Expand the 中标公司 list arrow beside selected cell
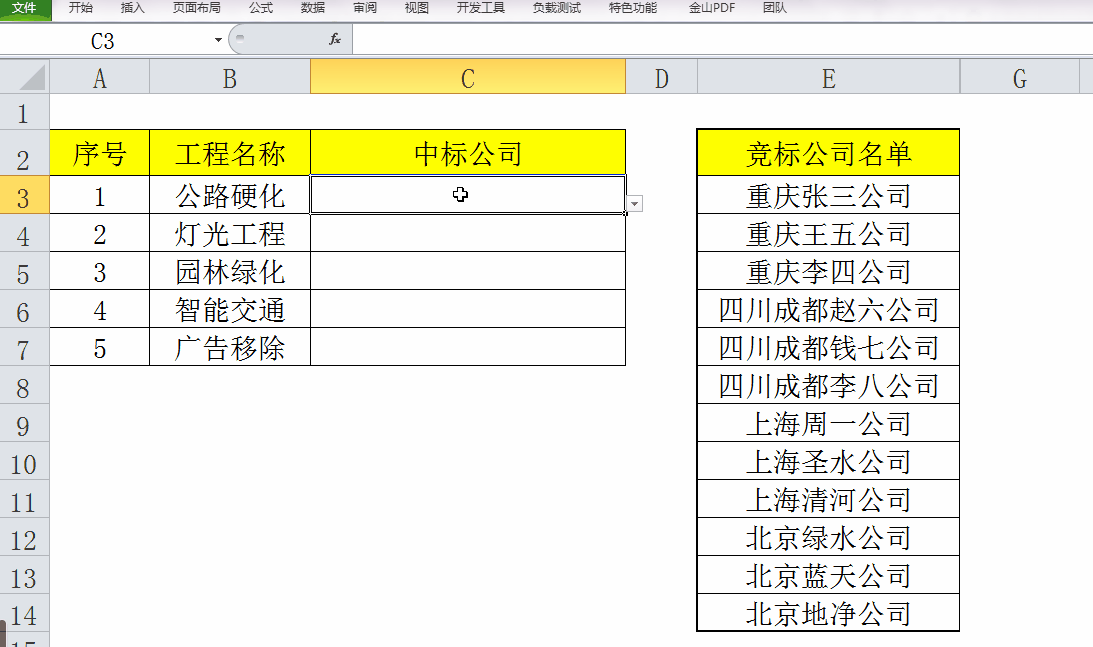This screenshot has height=647, width=1093. point(634,203)
